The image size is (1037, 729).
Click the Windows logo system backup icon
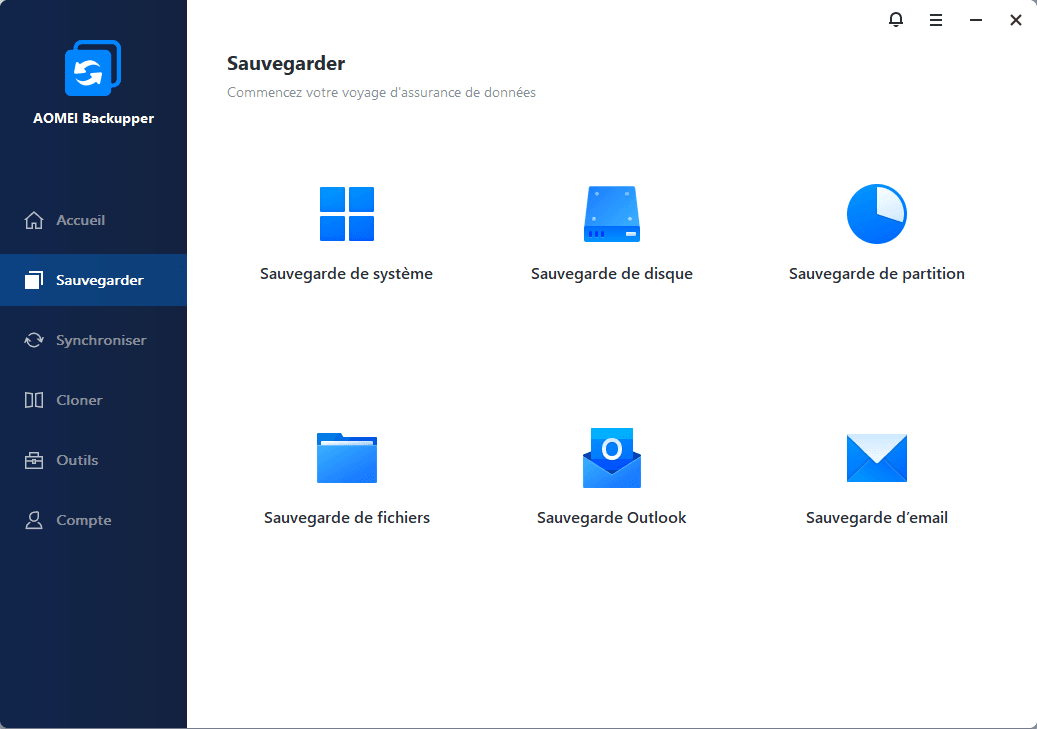tap(347, 214)
